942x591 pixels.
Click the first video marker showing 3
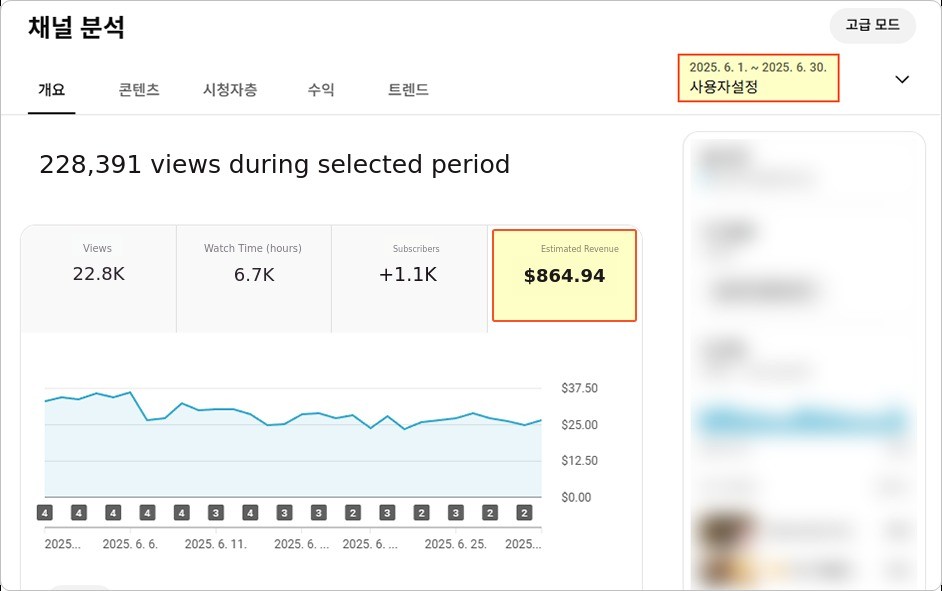[216, 513]
